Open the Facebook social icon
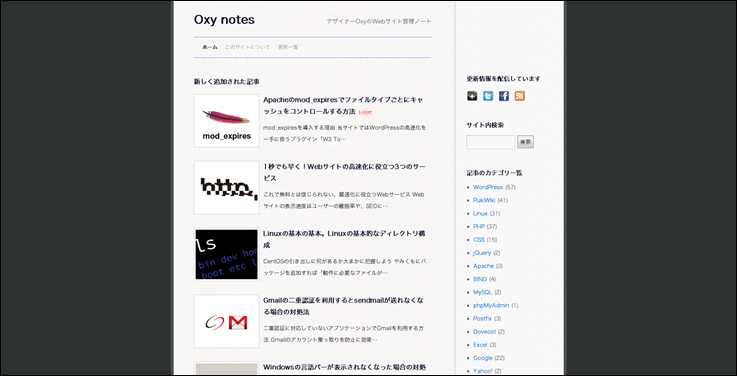 pyautogui.click(x=503, y=96)
